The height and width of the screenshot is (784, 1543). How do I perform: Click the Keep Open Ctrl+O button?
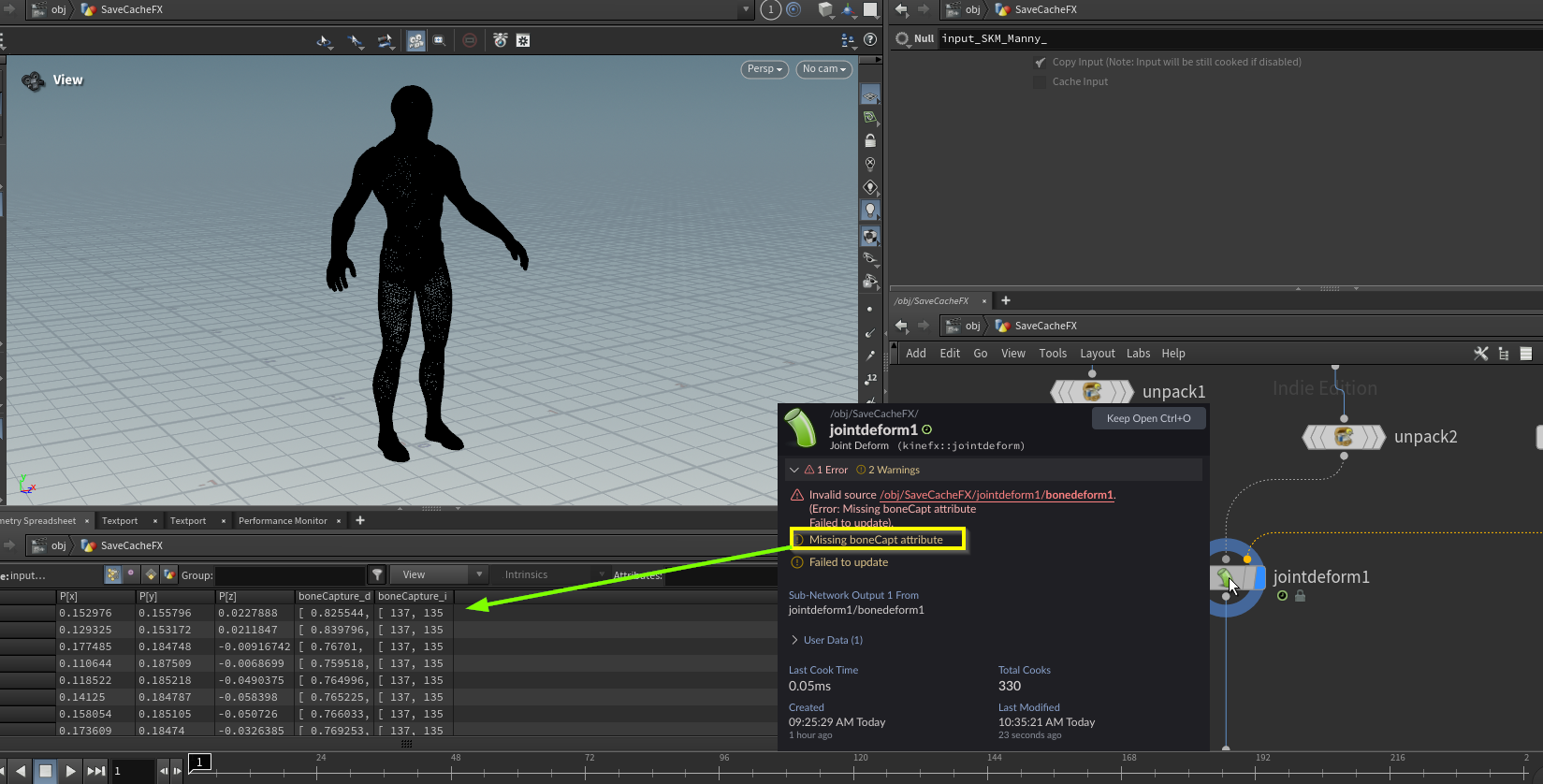(1148, 418)
